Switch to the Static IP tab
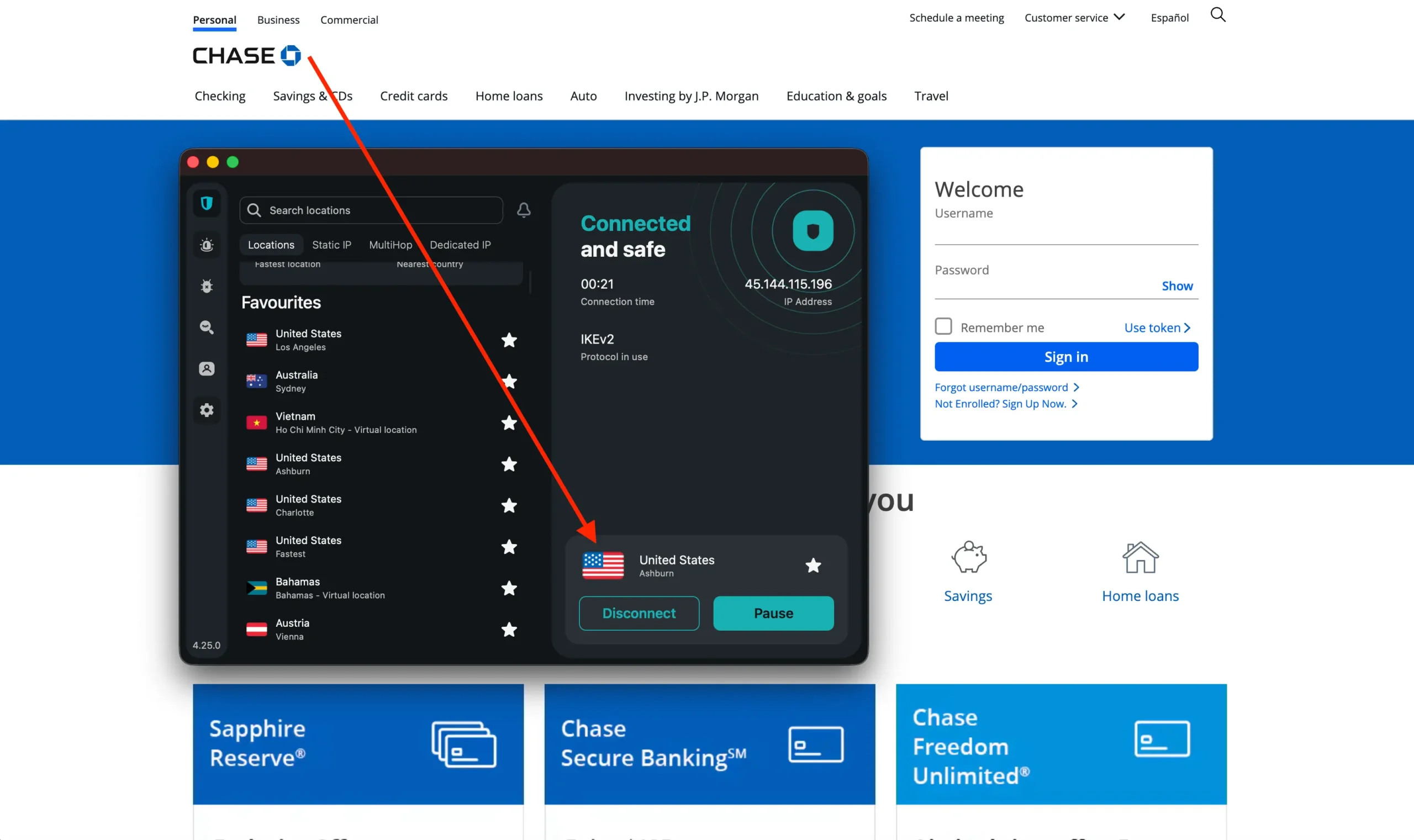The height and width of the screenshot is (840, 1414). [332, 245]
